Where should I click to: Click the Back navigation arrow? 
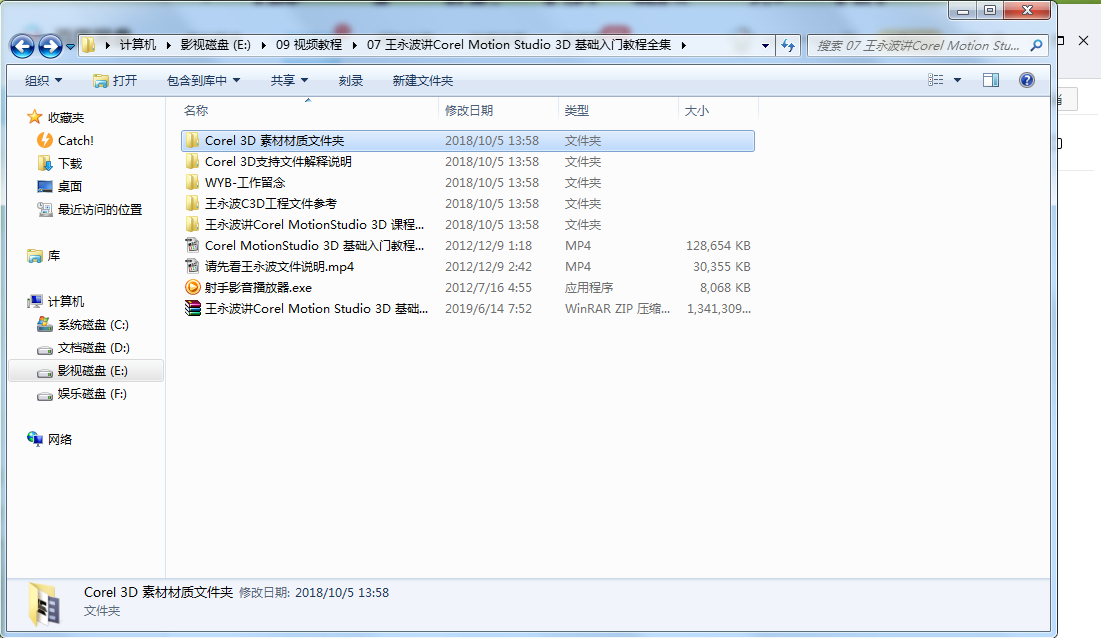pyautogui.click(x=22, y=46)
